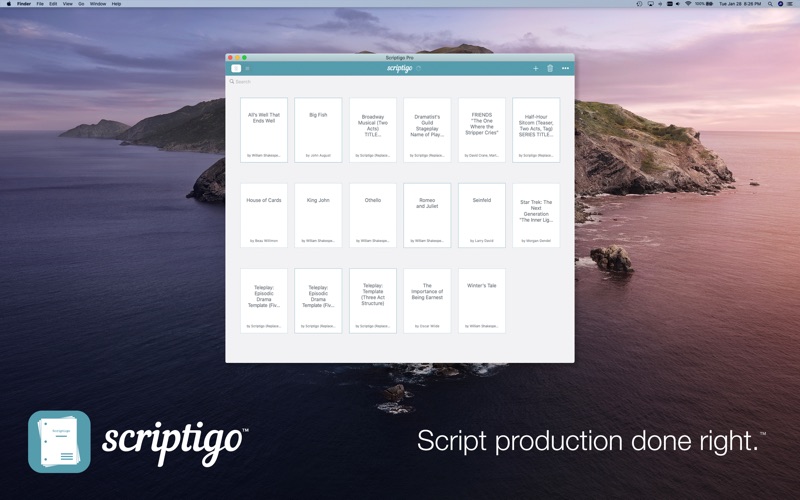Open the Romeo and Juliet script

click(427, 215)
